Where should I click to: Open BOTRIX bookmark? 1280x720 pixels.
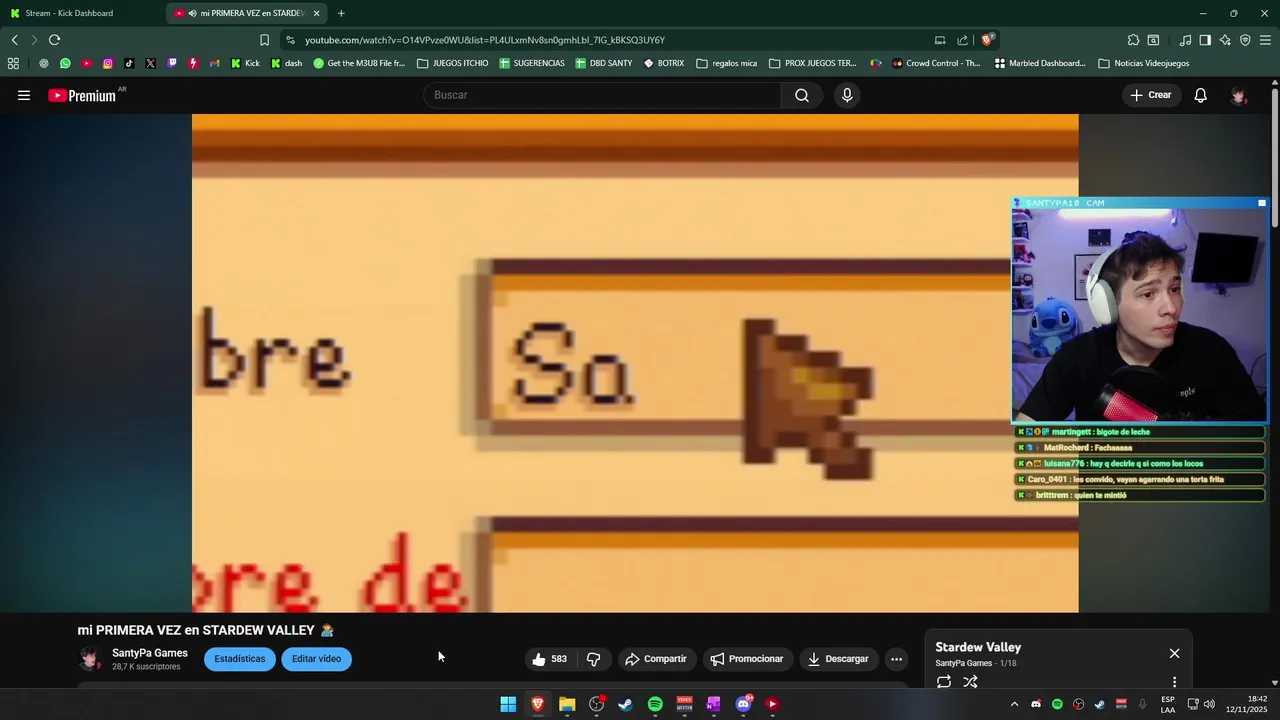point(664,63)
